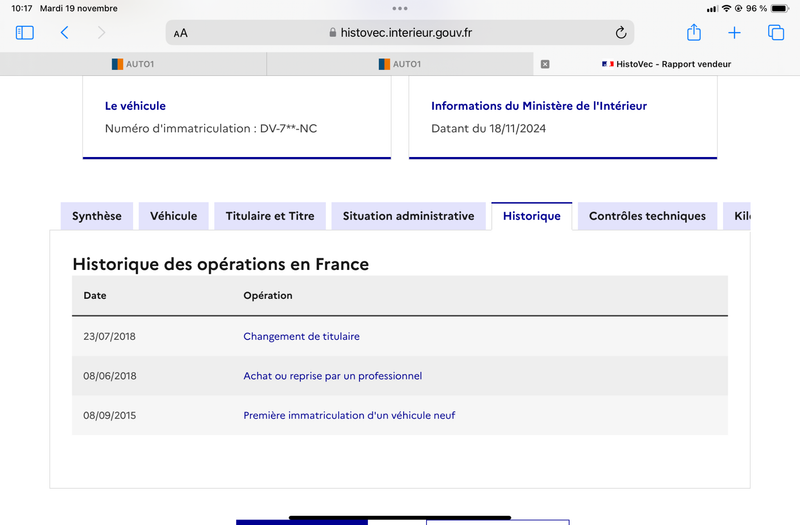The image size is (800, 525).
Task: Show the tab overview
Action: point(776,33)
